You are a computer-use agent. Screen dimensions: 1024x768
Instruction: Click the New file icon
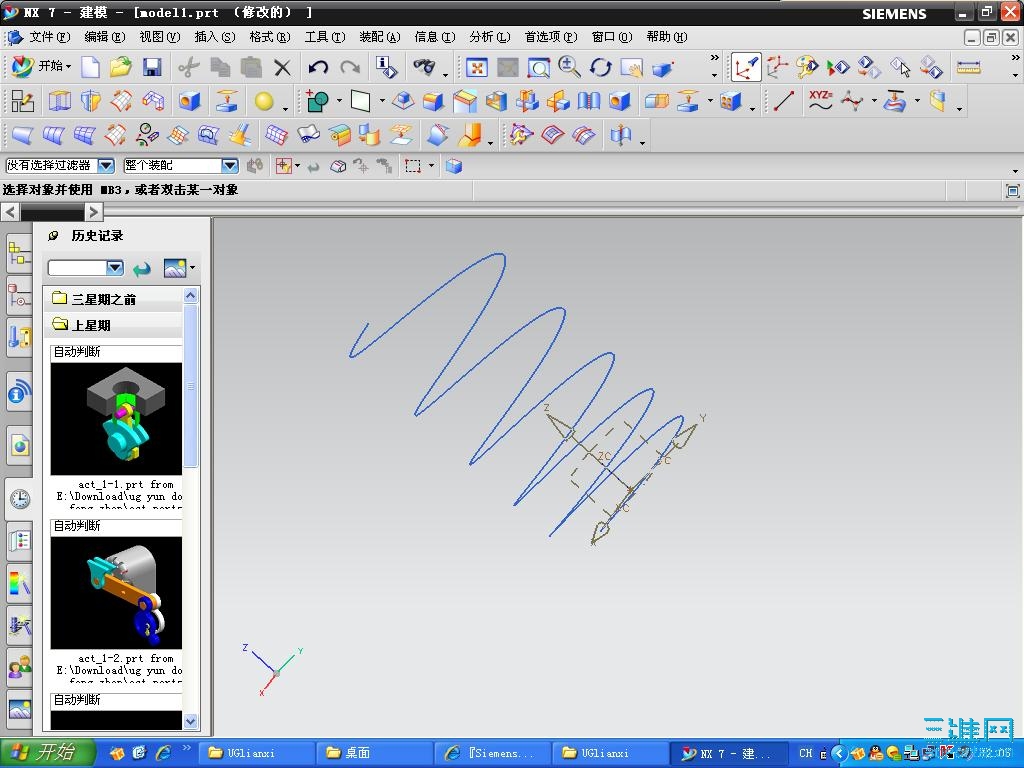click(90, 67)
